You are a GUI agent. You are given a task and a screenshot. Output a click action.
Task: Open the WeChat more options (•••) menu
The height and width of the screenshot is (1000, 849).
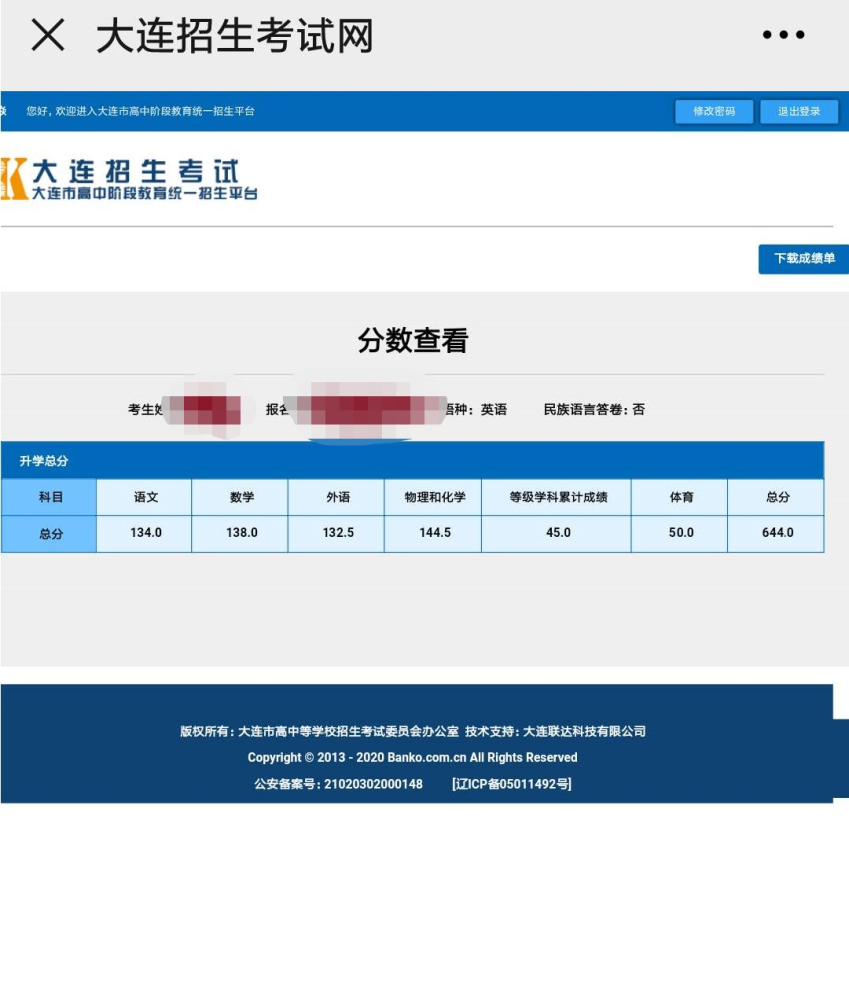click(783, 35)
